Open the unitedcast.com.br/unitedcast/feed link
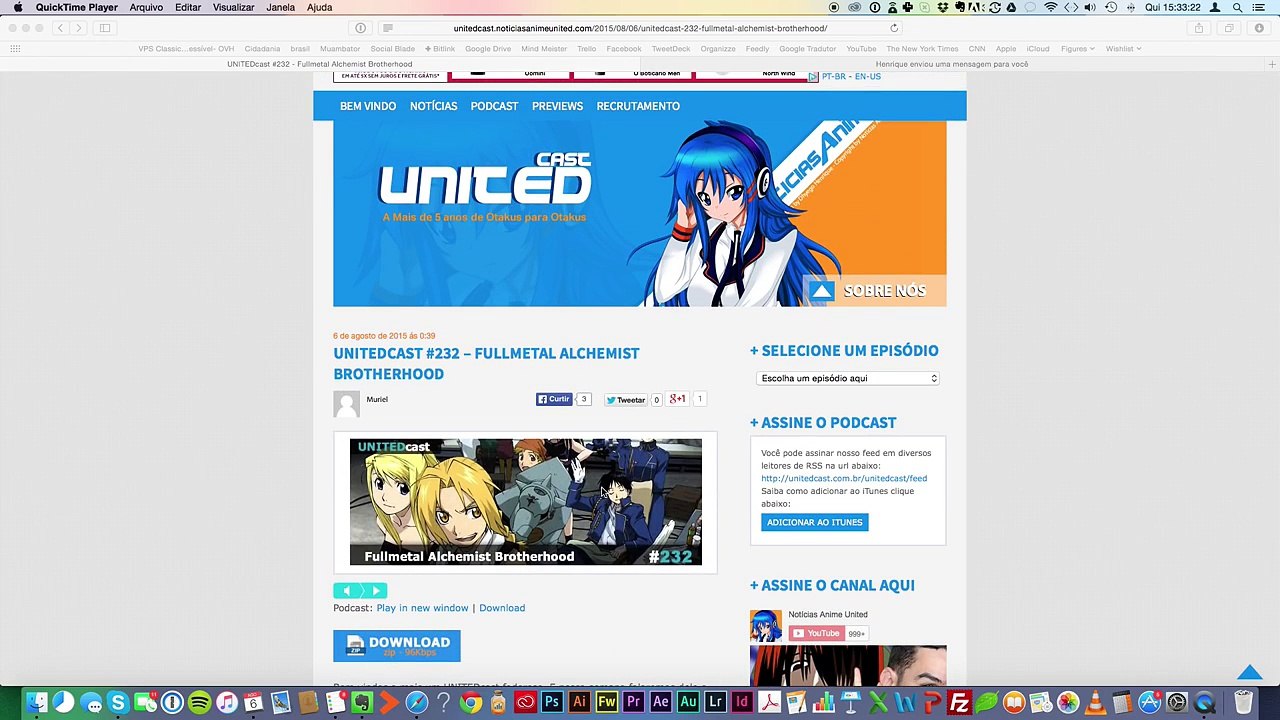The height and width of the screenshot is (720, 1280). pyautogui.click(x=844, y=478)
